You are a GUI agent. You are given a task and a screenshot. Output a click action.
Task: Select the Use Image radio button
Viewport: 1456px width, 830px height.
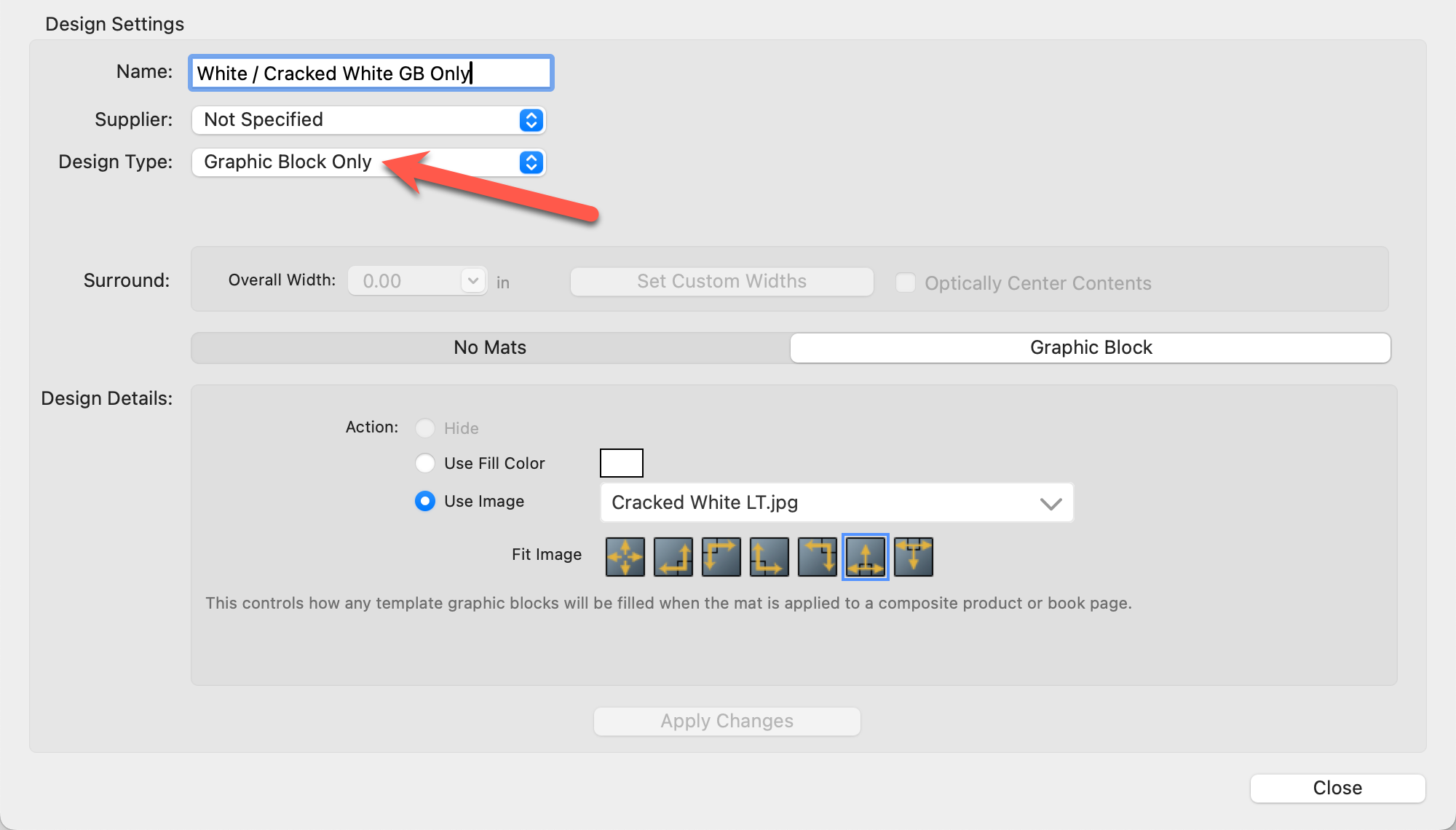425,501
